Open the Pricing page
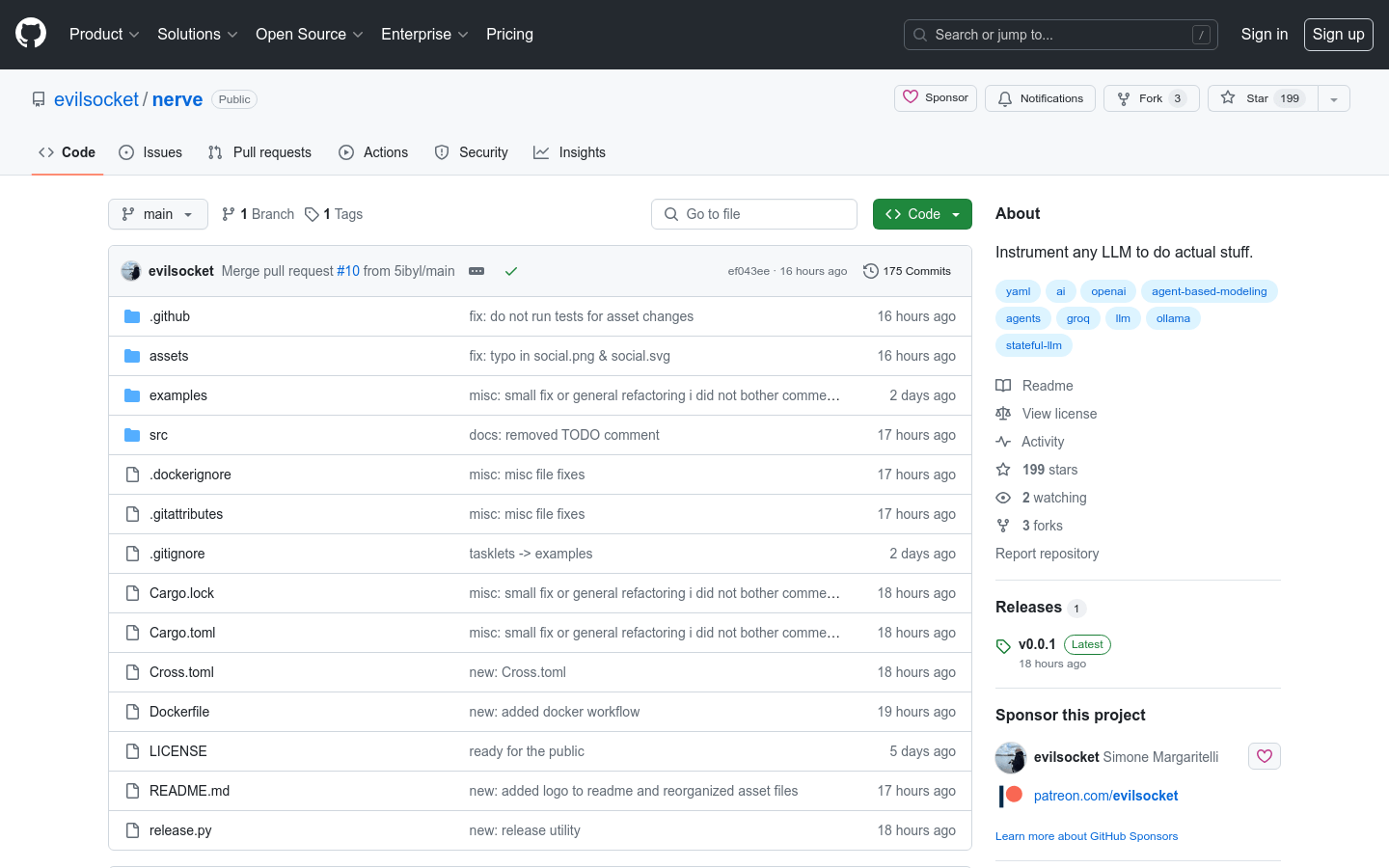 click(x=509, y=34)
